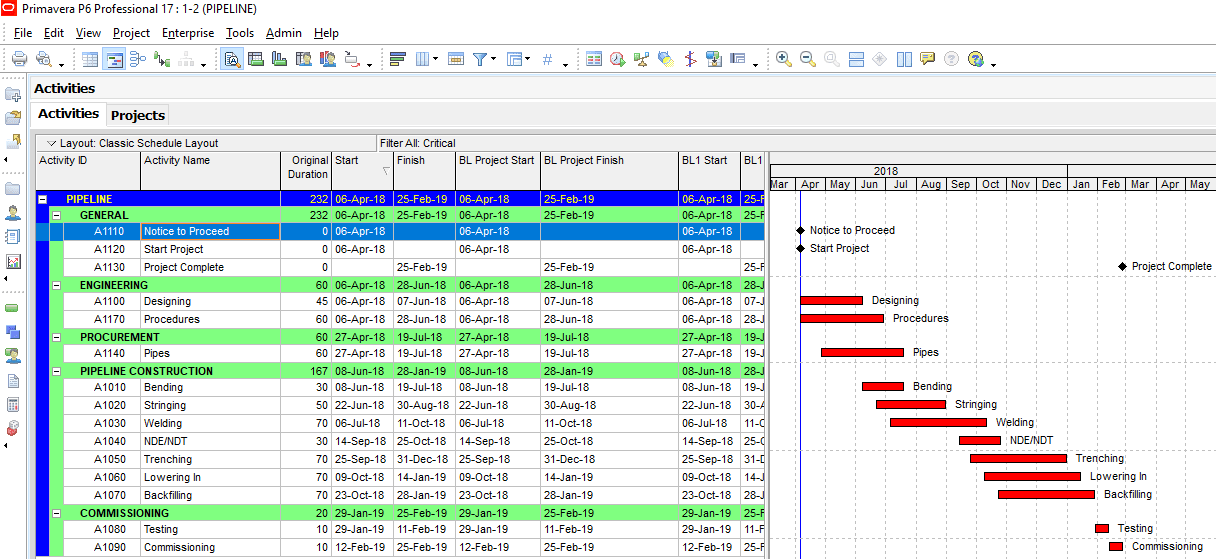1216x559 pixels.
Task: Show Resource Usage Profile icon
Action: pyautogui.click(x=328, y=59)
